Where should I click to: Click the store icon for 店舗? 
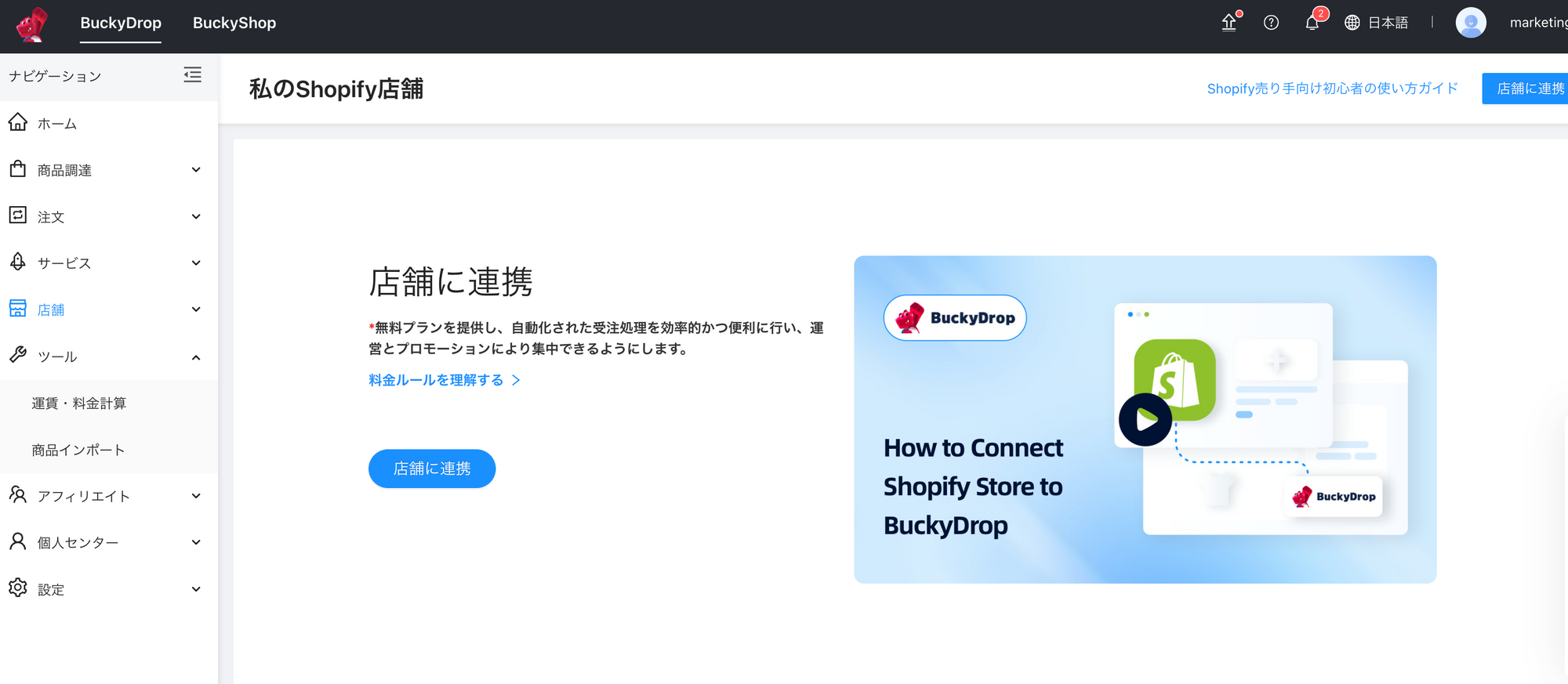click(18, 309)
